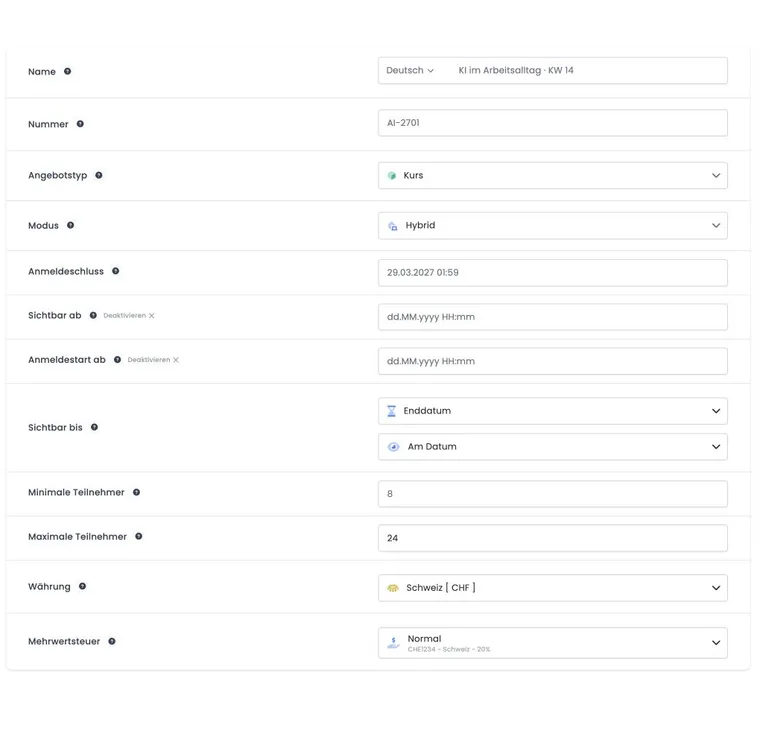The height and width of the screenshot is (745, 760).
Task: Expand the Mehrwertsteuer Normal dropdown
Action: click(553, 643)
